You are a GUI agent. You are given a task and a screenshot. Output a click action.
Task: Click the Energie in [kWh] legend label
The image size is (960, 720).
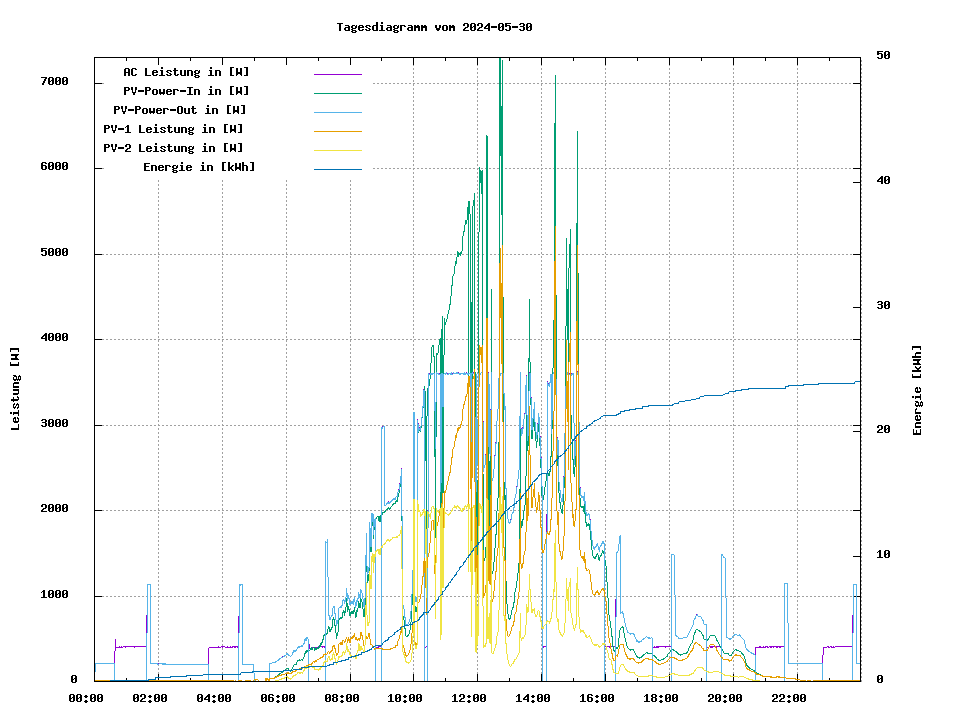pyautogui.click(x=199, y=167)
